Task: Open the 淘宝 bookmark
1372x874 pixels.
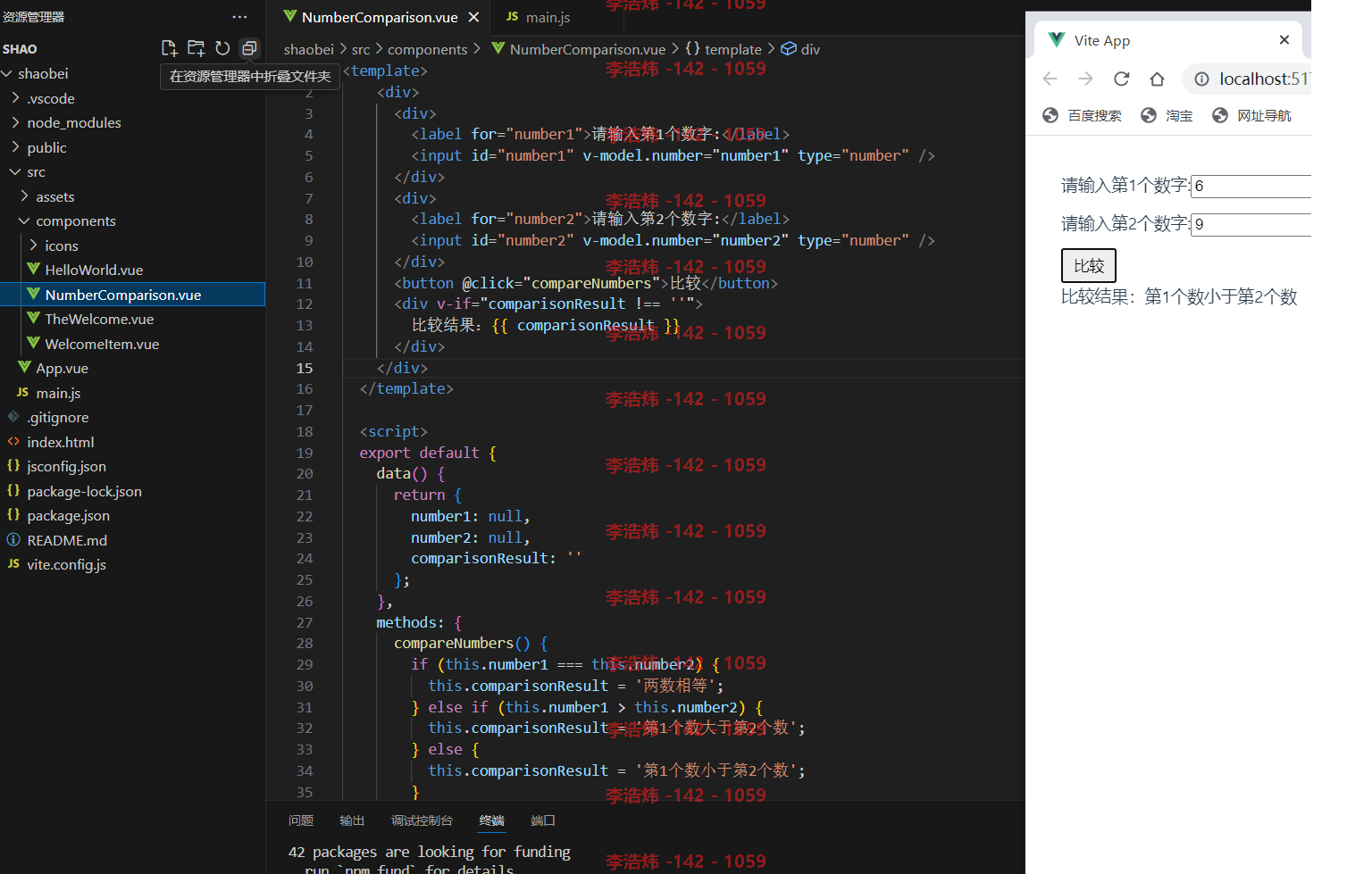Action: coord(1167,115)
